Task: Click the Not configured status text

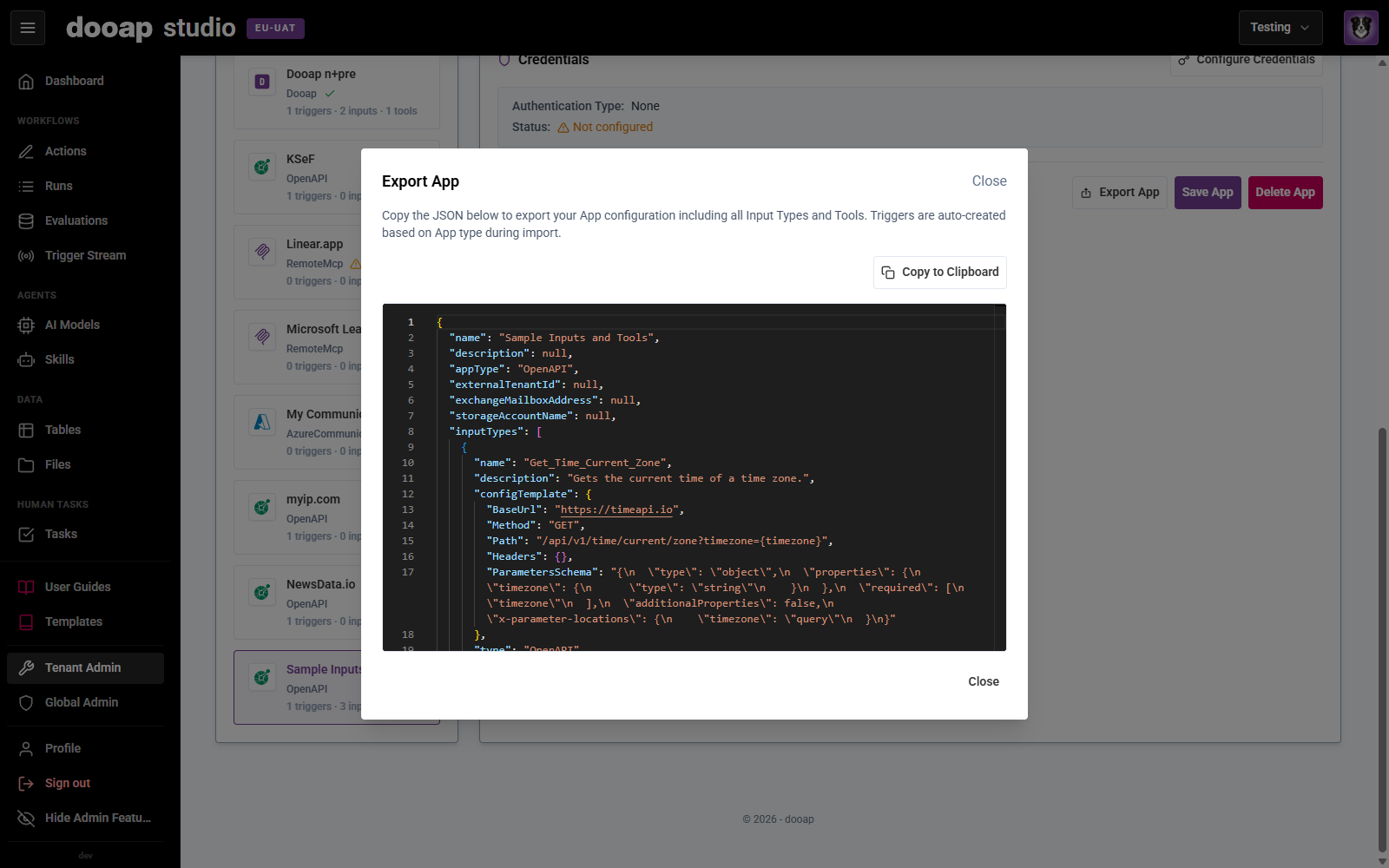Action: [613, 127]
